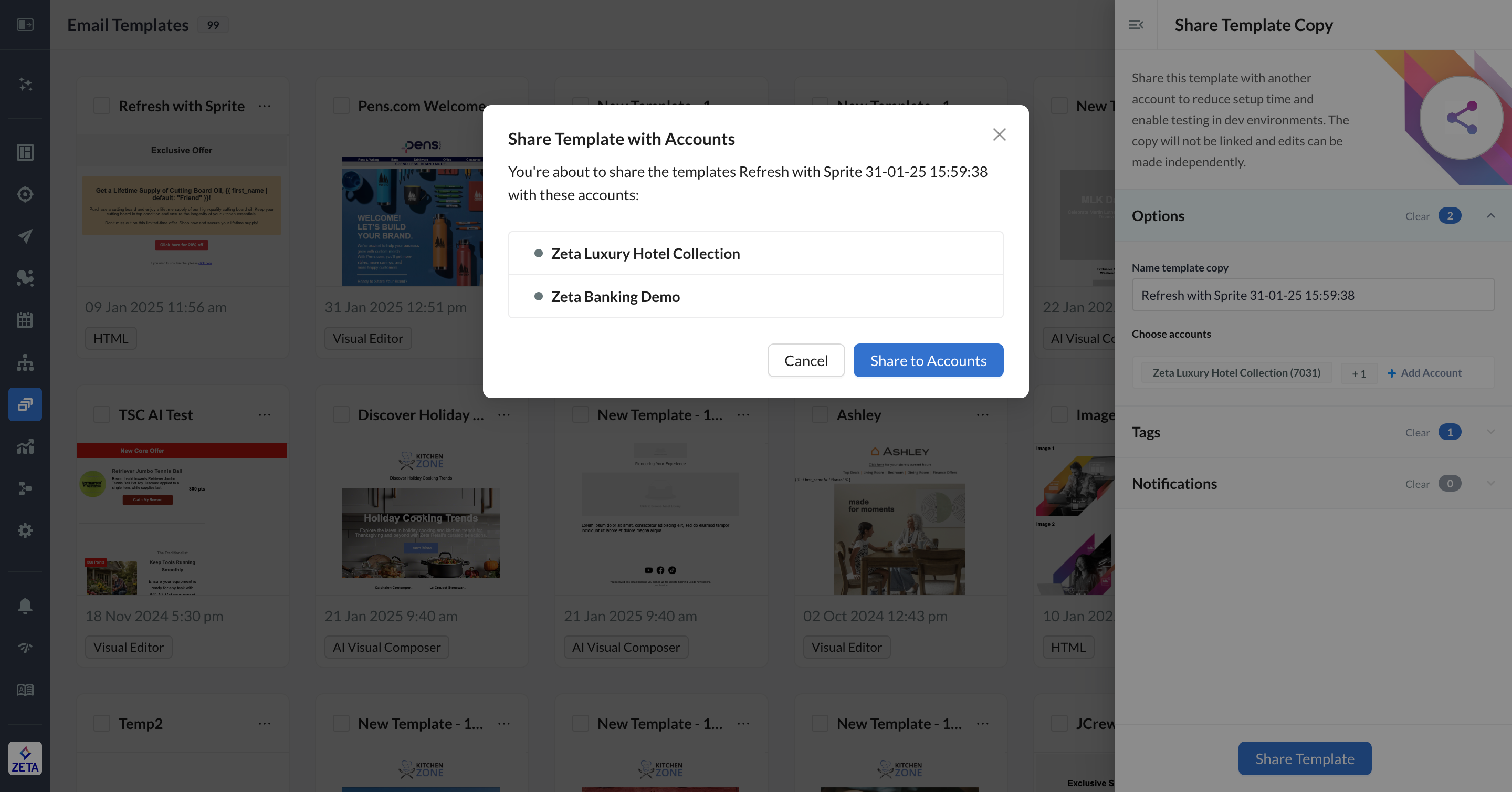Viewport: 1512px width, 792px height.
Task: Open the paper plane campaigns icon
Action: [x=25, y=236]
